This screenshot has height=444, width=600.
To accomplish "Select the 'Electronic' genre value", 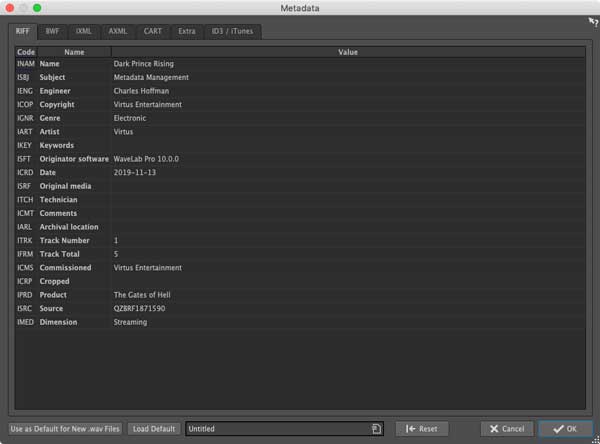I will [130, 118].
